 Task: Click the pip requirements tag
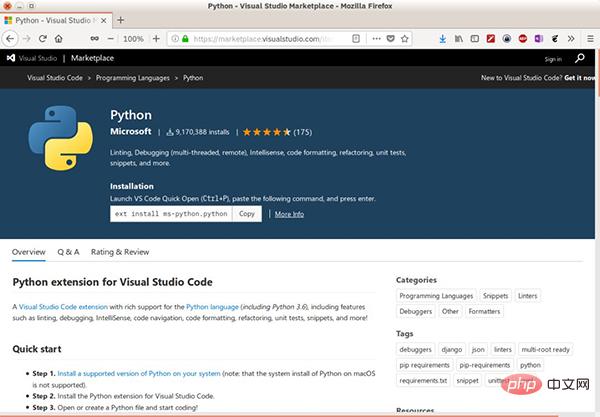[x=424, y=365]
